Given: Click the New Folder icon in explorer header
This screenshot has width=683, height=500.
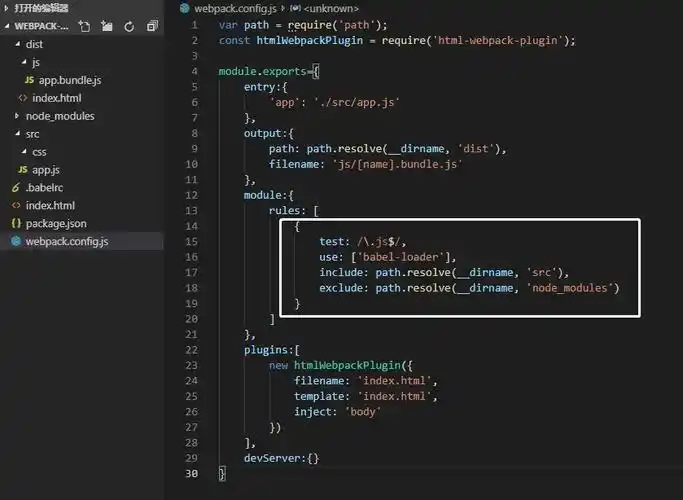Looking at the screenshot, I should click(107, 27).
